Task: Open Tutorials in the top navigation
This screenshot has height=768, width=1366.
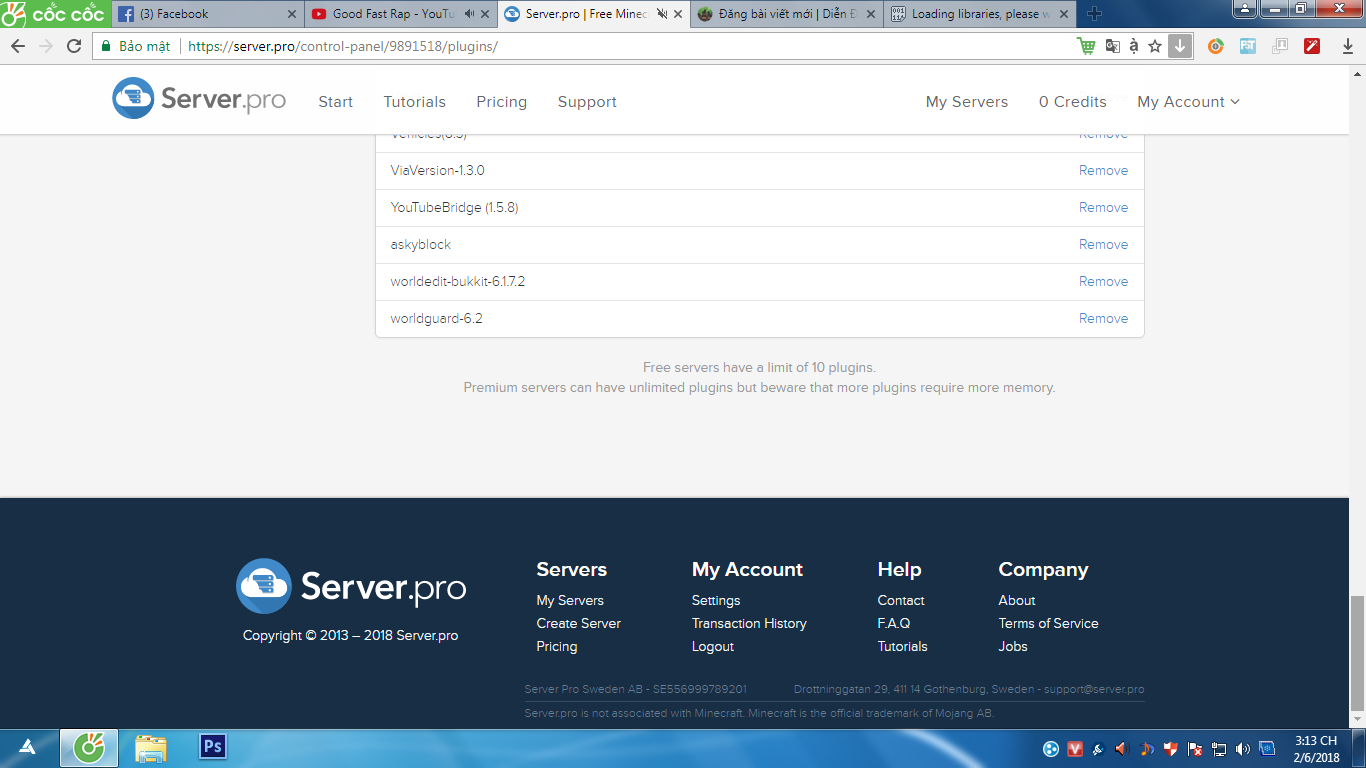Action: coord(414,102)
